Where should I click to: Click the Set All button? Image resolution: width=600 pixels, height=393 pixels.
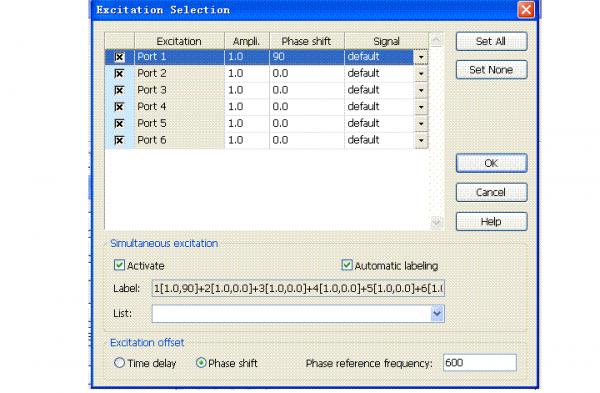pyautogui.click(x=491, y=41)
